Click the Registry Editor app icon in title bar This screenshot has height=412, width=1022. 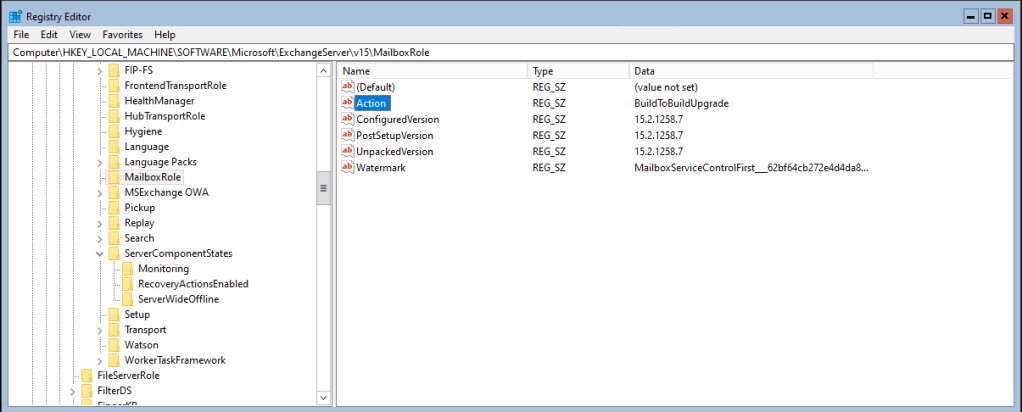tap(15, 16)
